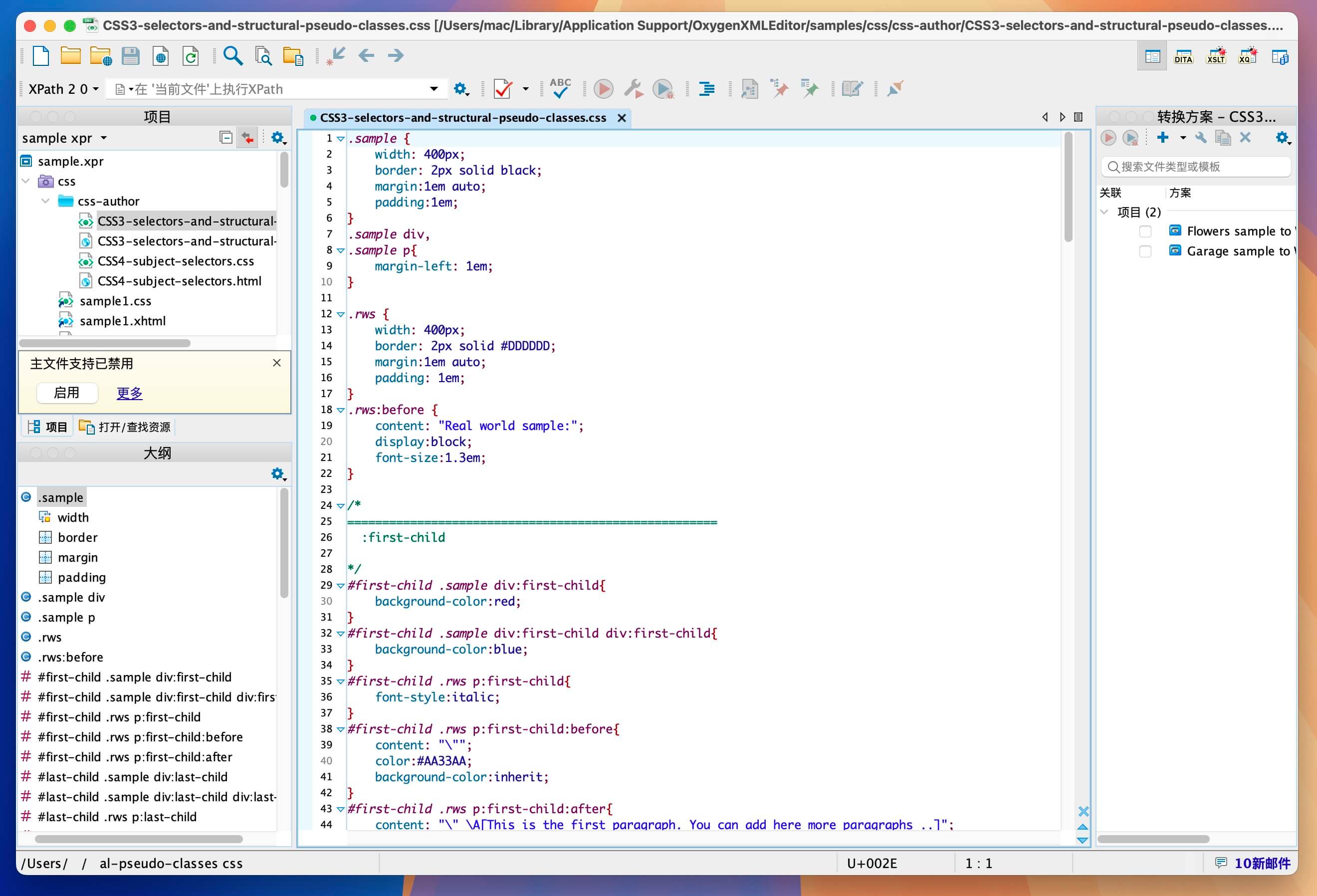Viewport: 1317px width, 896px height.
Task: Check the Flowers sample scenario checkbox
Action: (1145, 231)
